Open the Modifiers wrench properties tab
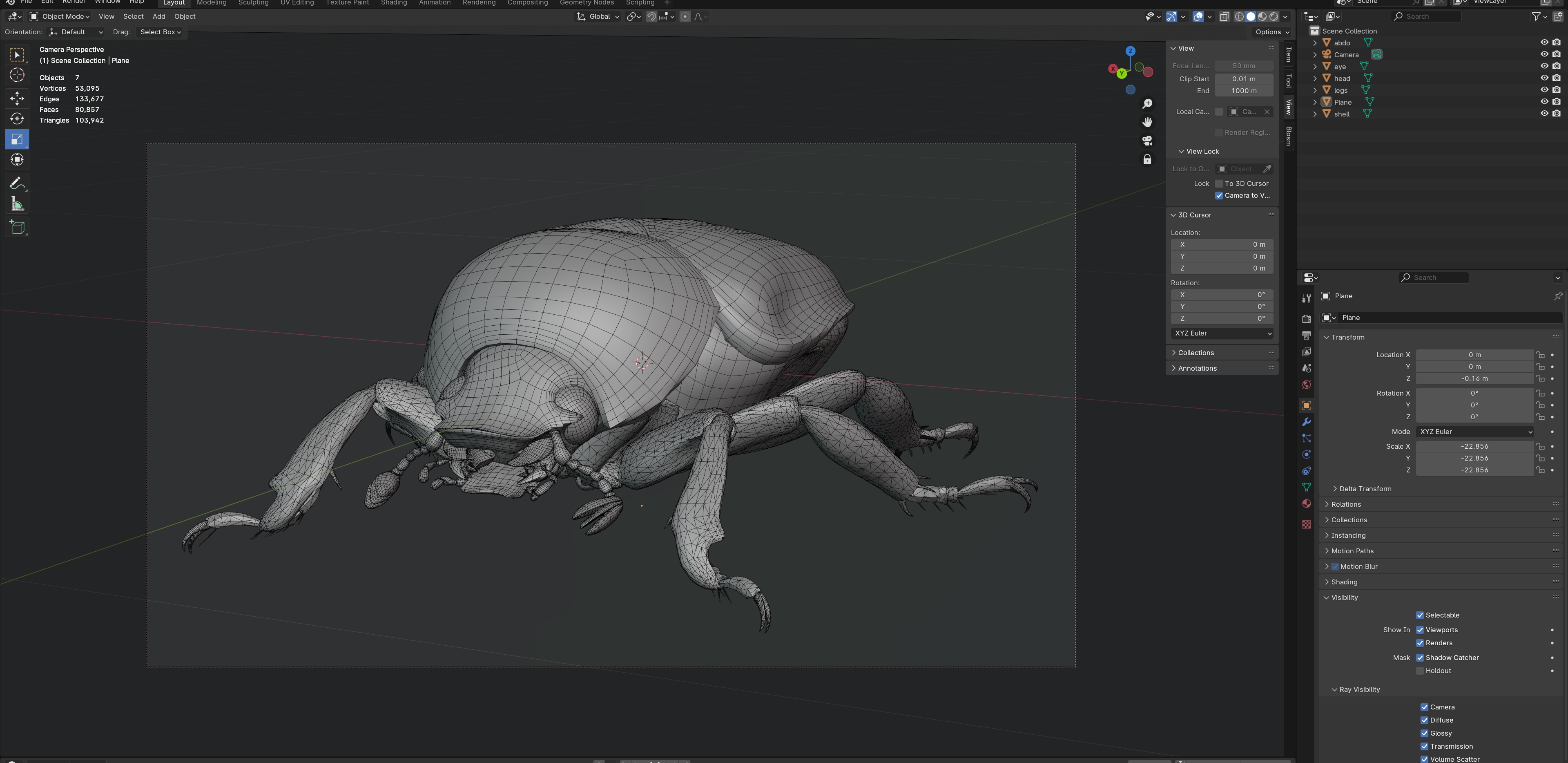Viewport: 1568px width, 763px height. [1306, 422]
